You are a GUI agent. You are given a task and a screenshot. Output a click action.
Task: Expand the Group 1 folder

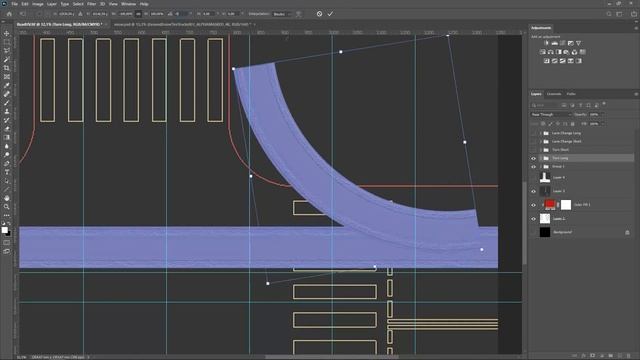pos(541,167)
